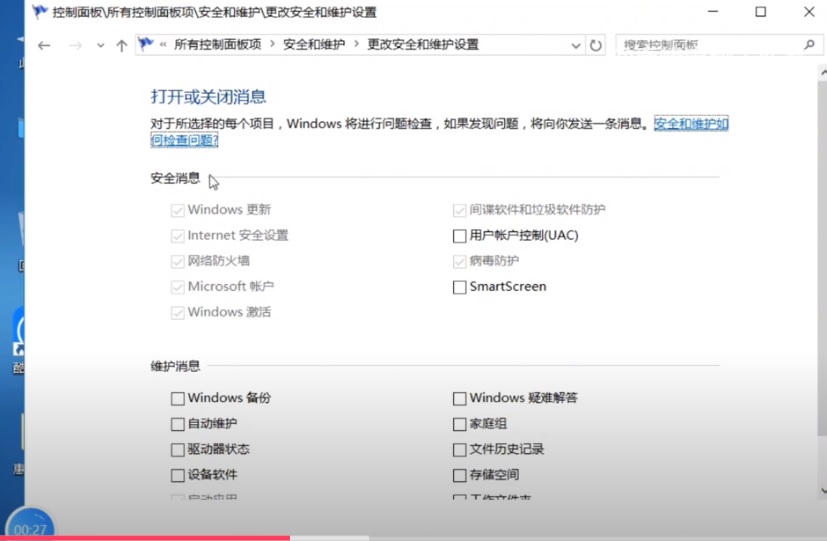The height and width of the screenshot is (541, 827).
Task: Expand the double chevron before 所有控制面板项
Action: pos(163,44)
